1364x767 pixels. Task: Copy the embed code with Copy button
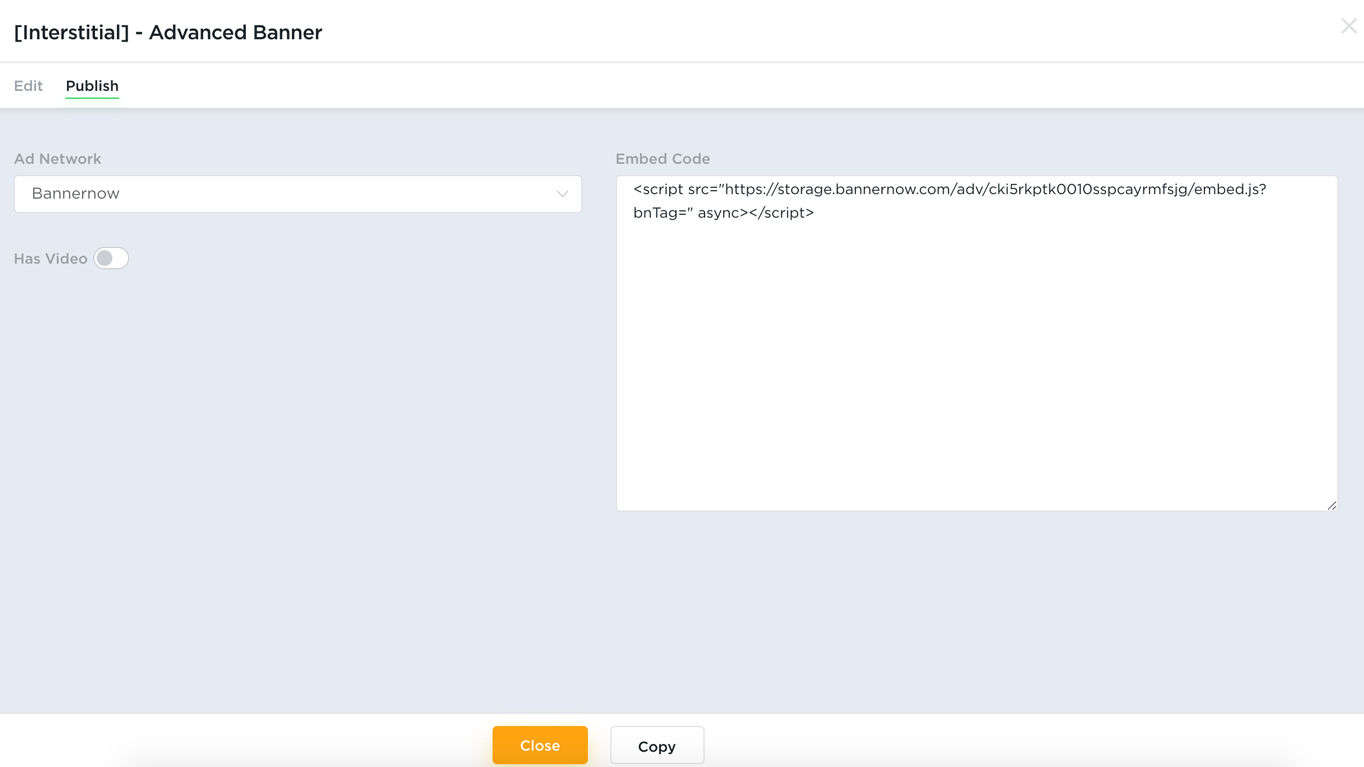[x=657, y=746]
